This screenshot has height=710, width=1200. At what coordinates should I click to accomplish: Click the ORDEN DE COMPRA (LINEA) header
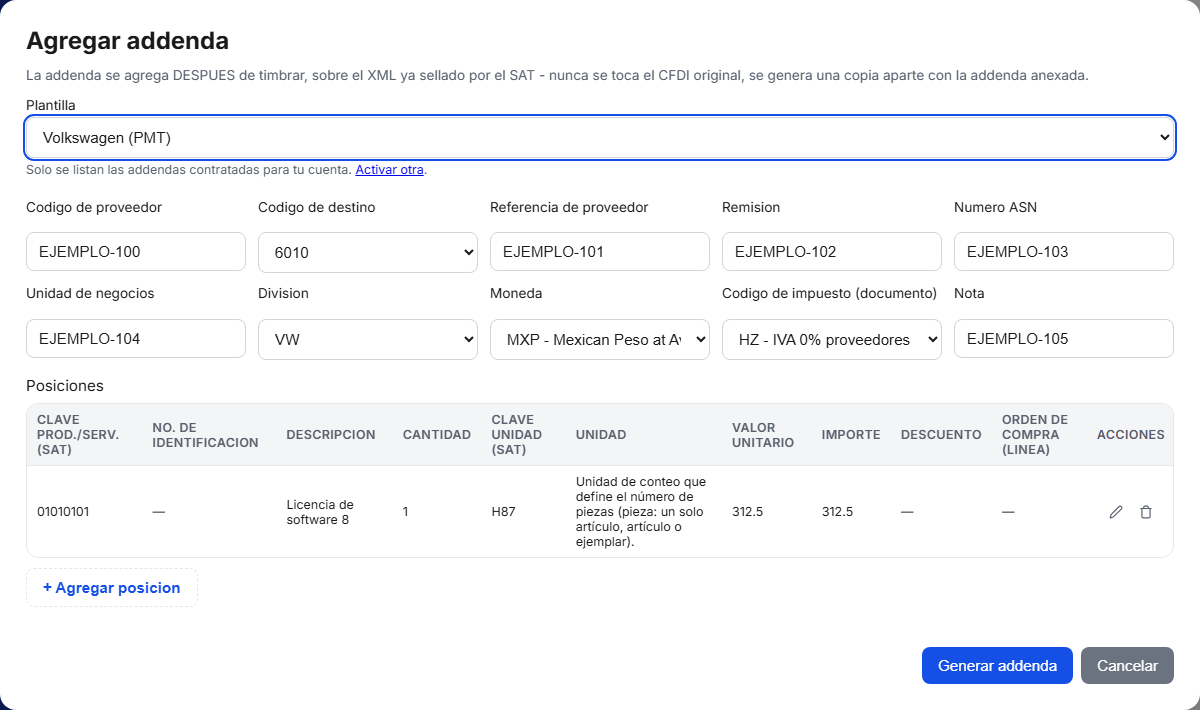pyautogui.click(x=1035, y=435)
